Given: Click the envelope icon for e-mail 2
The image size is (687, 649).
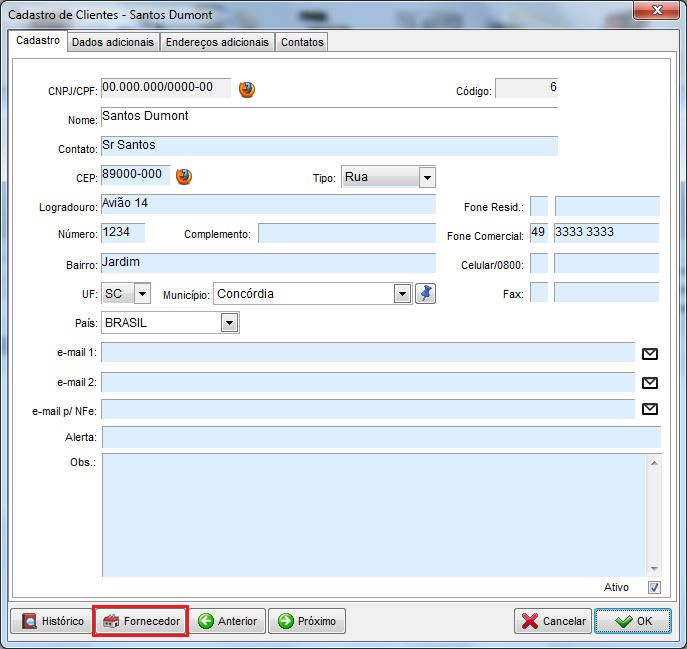Looking at the screenshot, I should point(650,382).
